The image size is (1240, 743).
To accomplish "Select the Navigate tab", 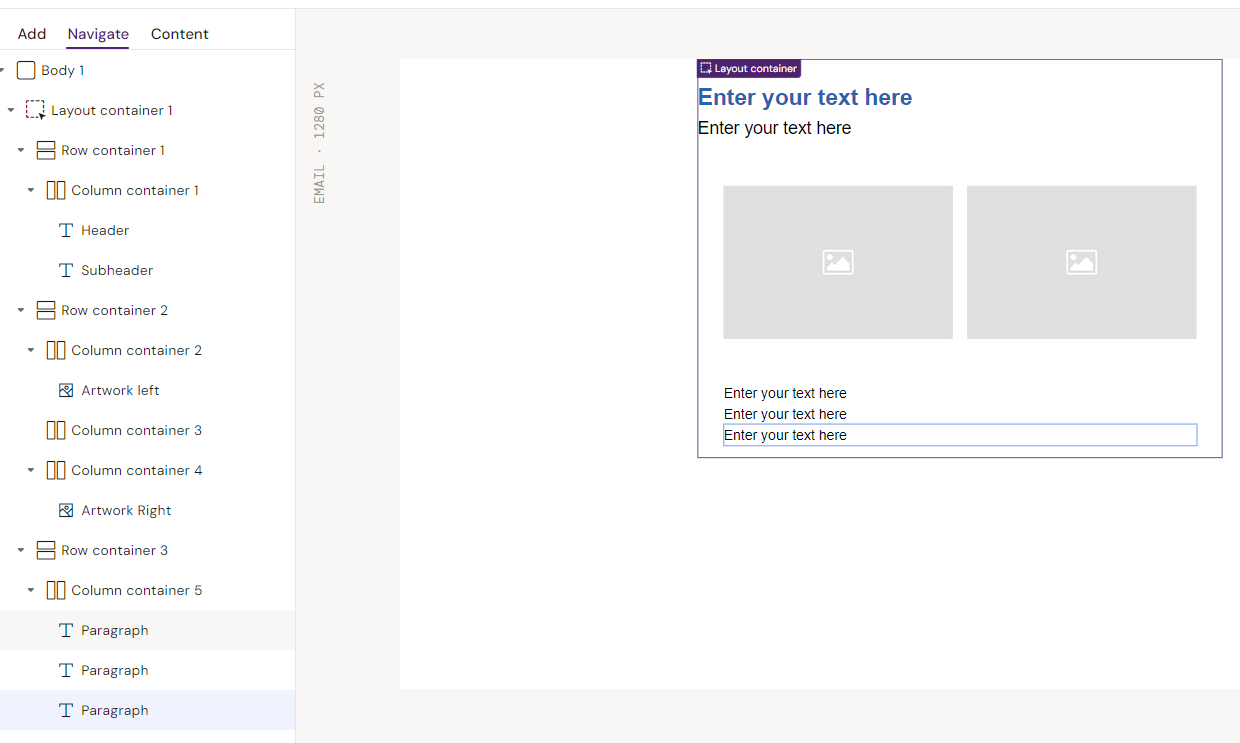I will click(x=98, y=34).
